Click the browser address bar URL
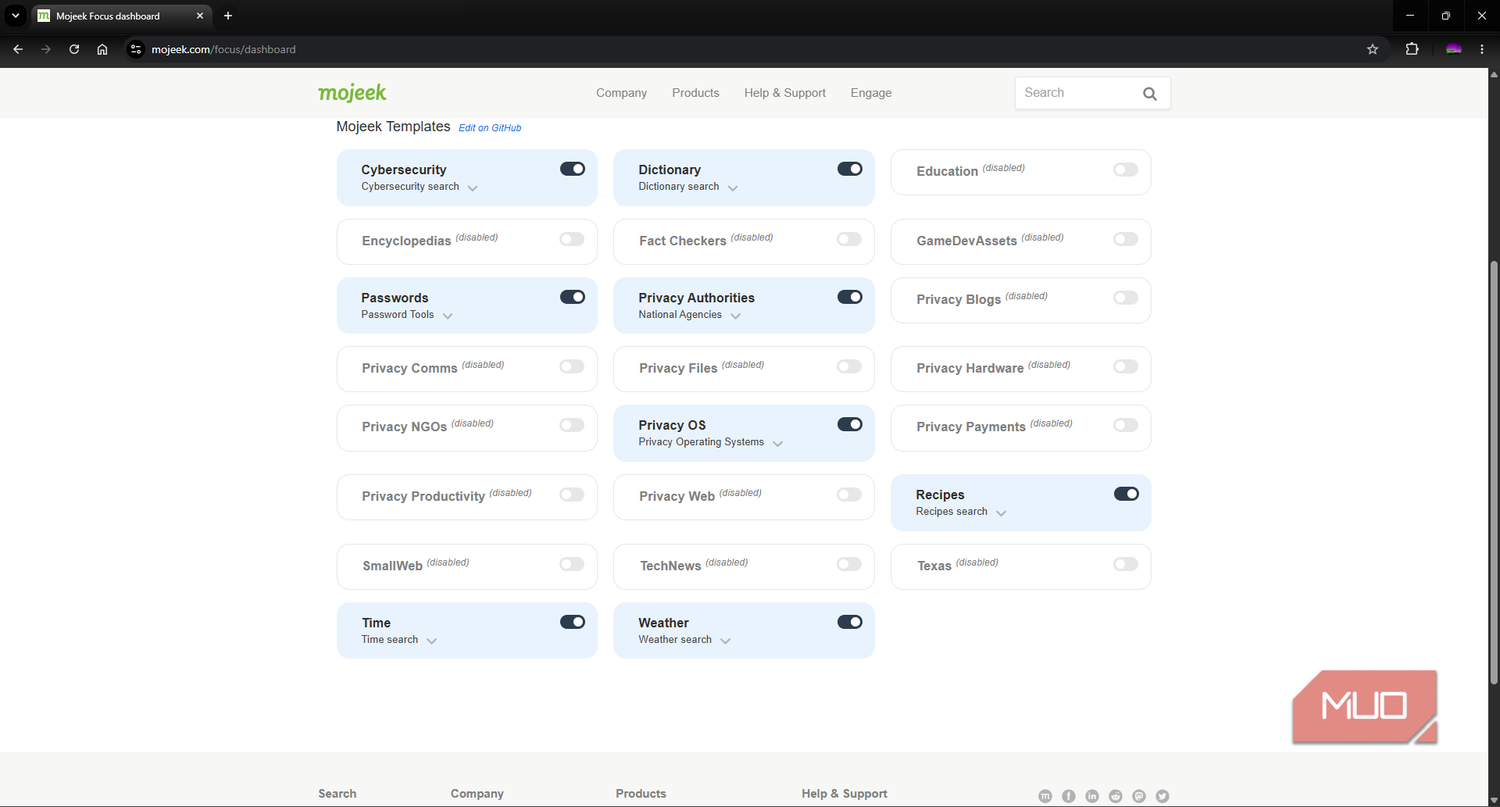This screenshot has width=1500, height=807. point(224,49)
